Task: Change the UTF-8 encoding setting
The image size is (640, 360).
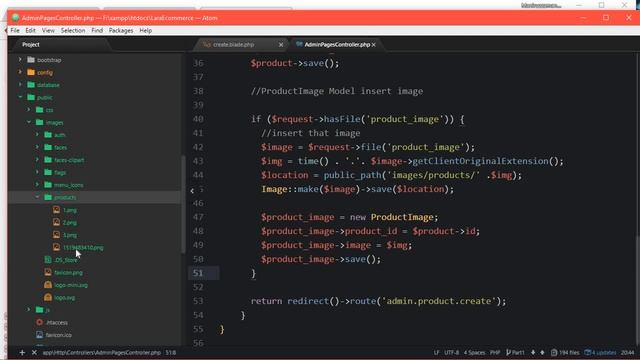Action: (x=451, y=352)
